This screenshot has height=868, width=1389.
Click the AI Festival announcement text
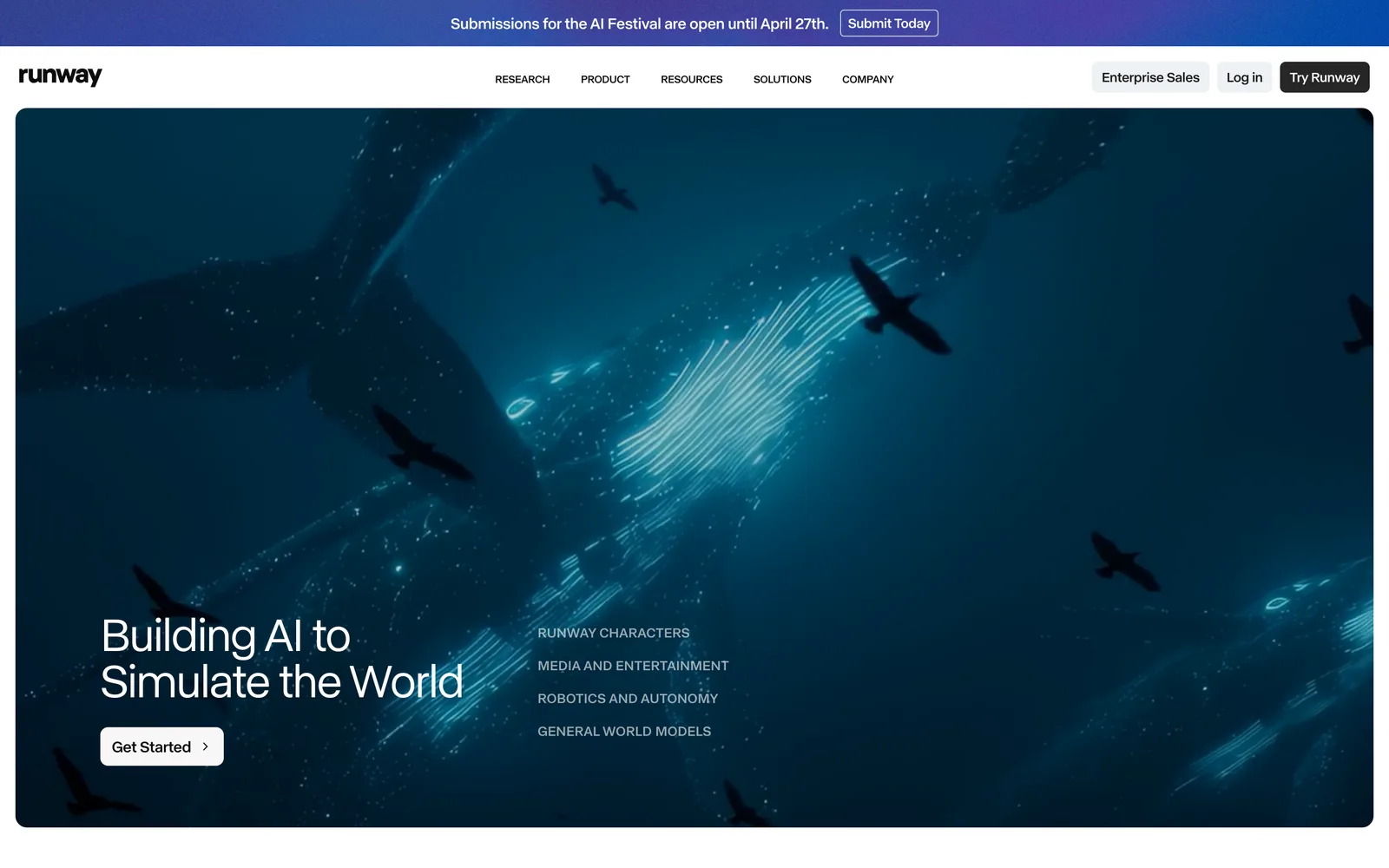coord(639,23)
